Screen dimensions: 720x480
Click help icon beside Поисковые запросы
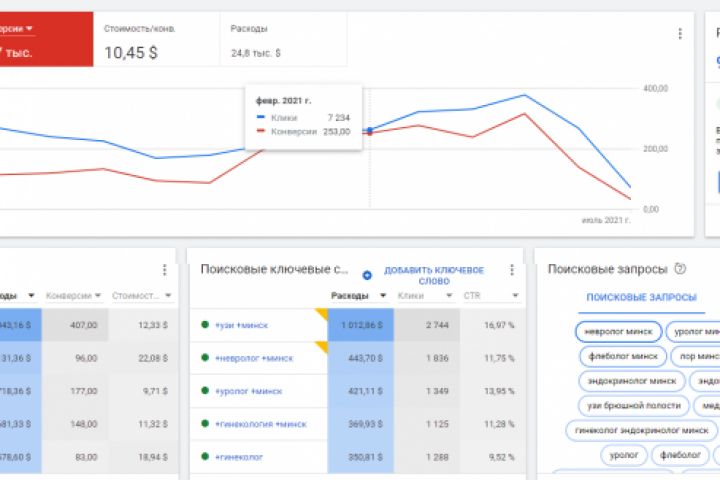click(x=680, y=269)
